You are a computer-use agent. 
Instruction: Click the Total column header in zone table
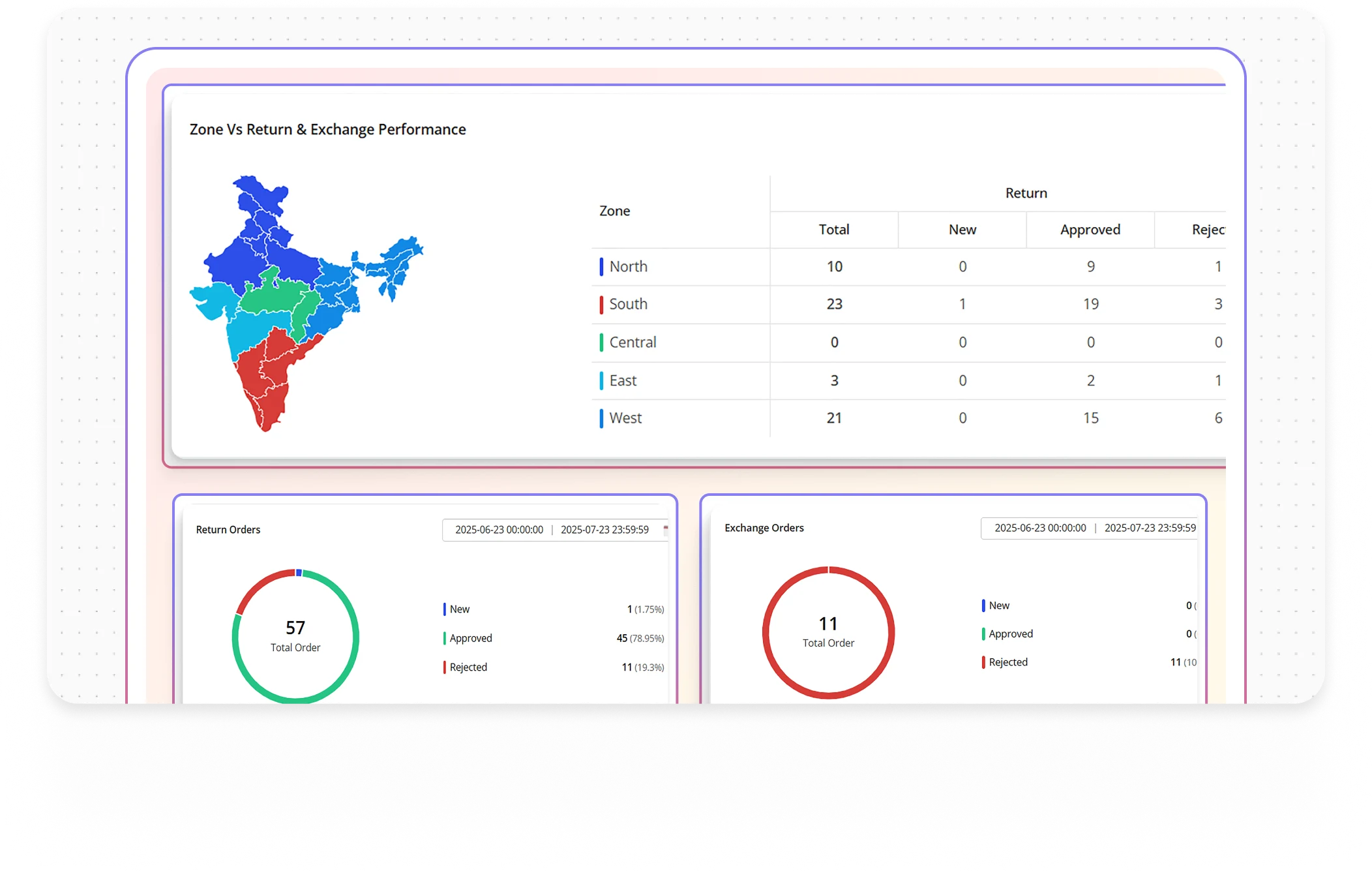(x=834, y=229)
